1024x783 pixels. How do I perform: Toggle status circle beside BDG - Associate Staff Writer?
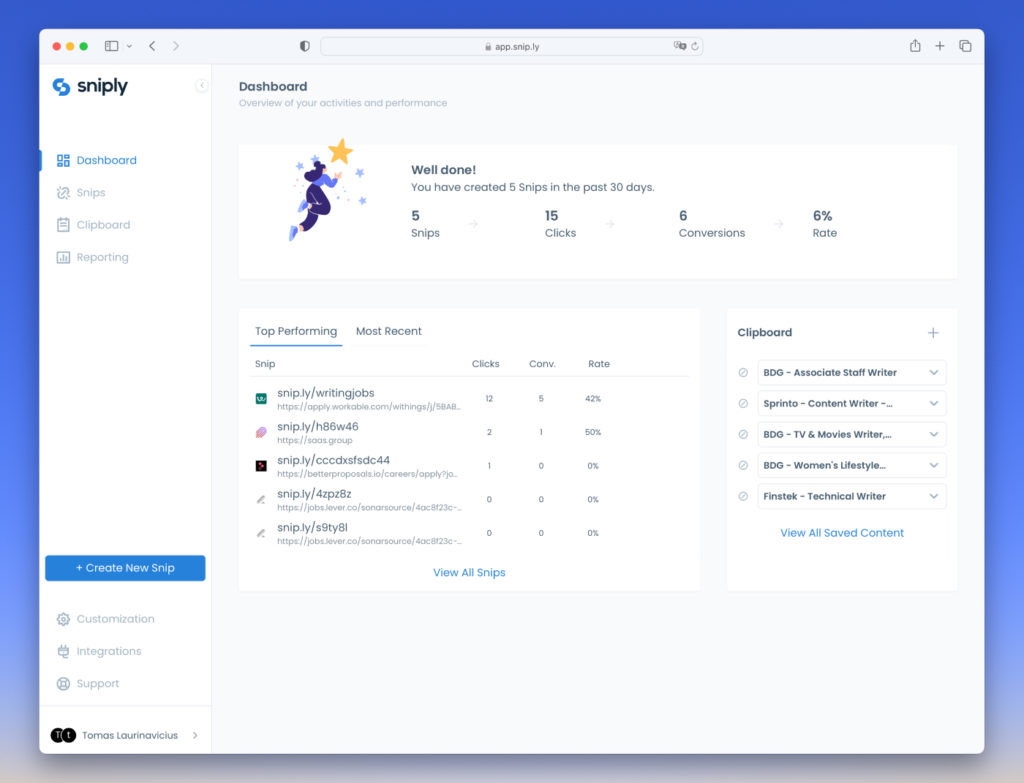coord(743,373)
